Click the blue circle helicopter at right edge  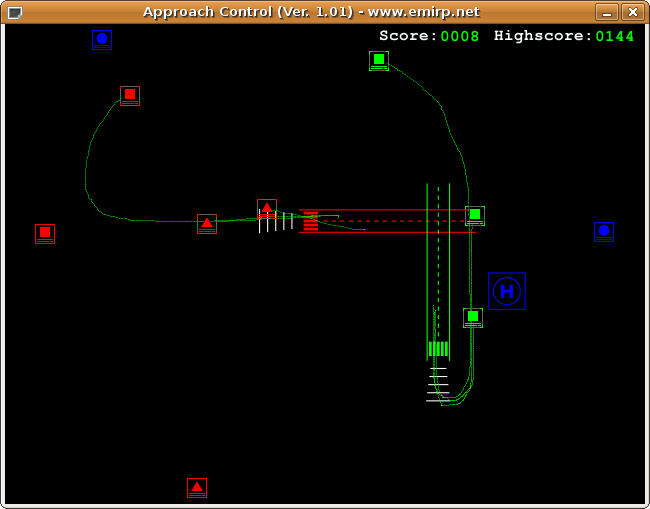tap(603, 231)
